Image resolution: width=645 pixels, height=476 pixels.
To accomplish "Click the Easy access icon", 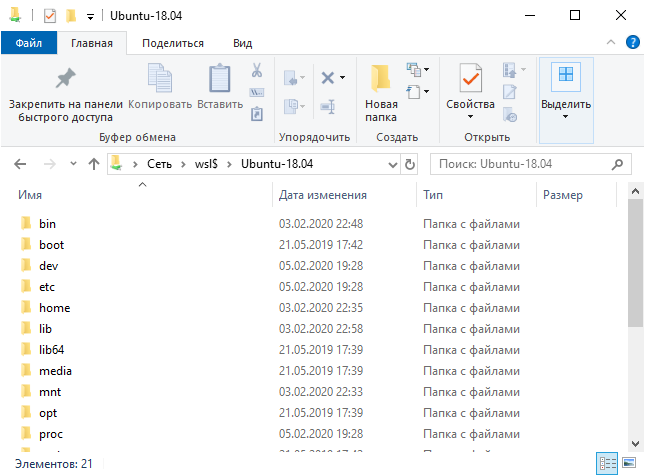I will (413, 91).
